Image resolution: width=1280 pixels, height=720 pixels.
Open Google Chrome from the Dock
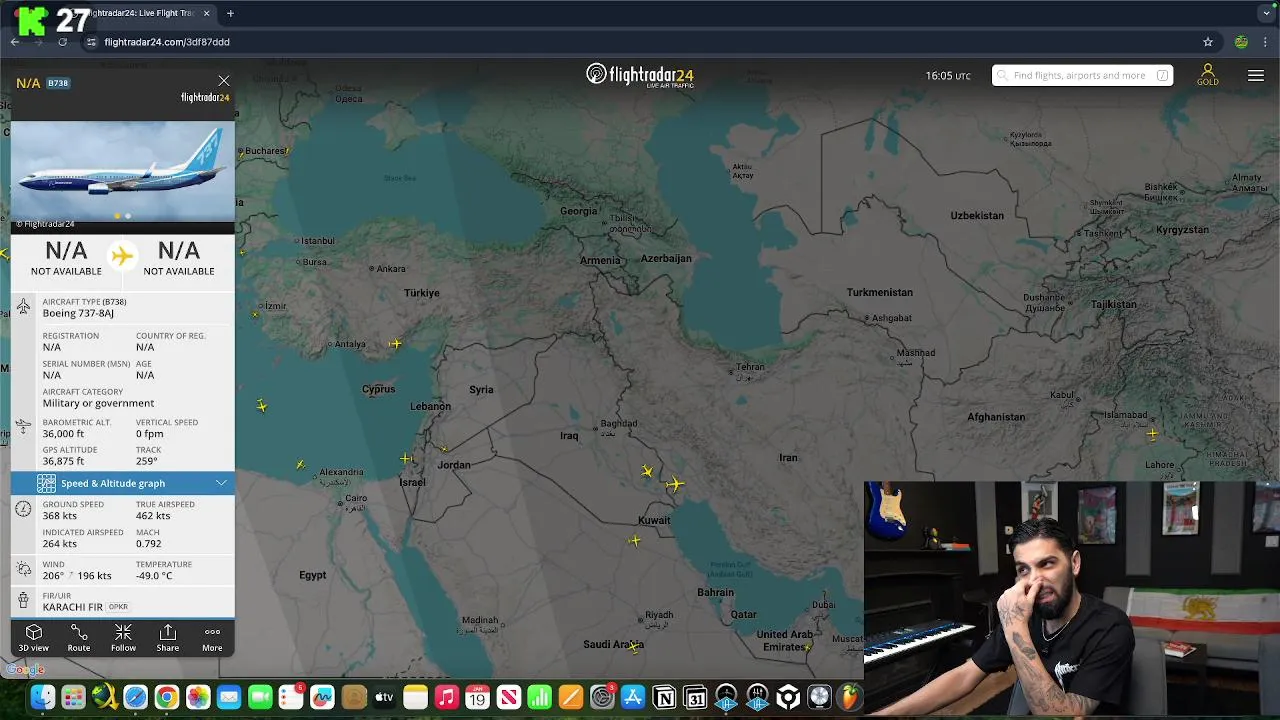tap(167, 697)
